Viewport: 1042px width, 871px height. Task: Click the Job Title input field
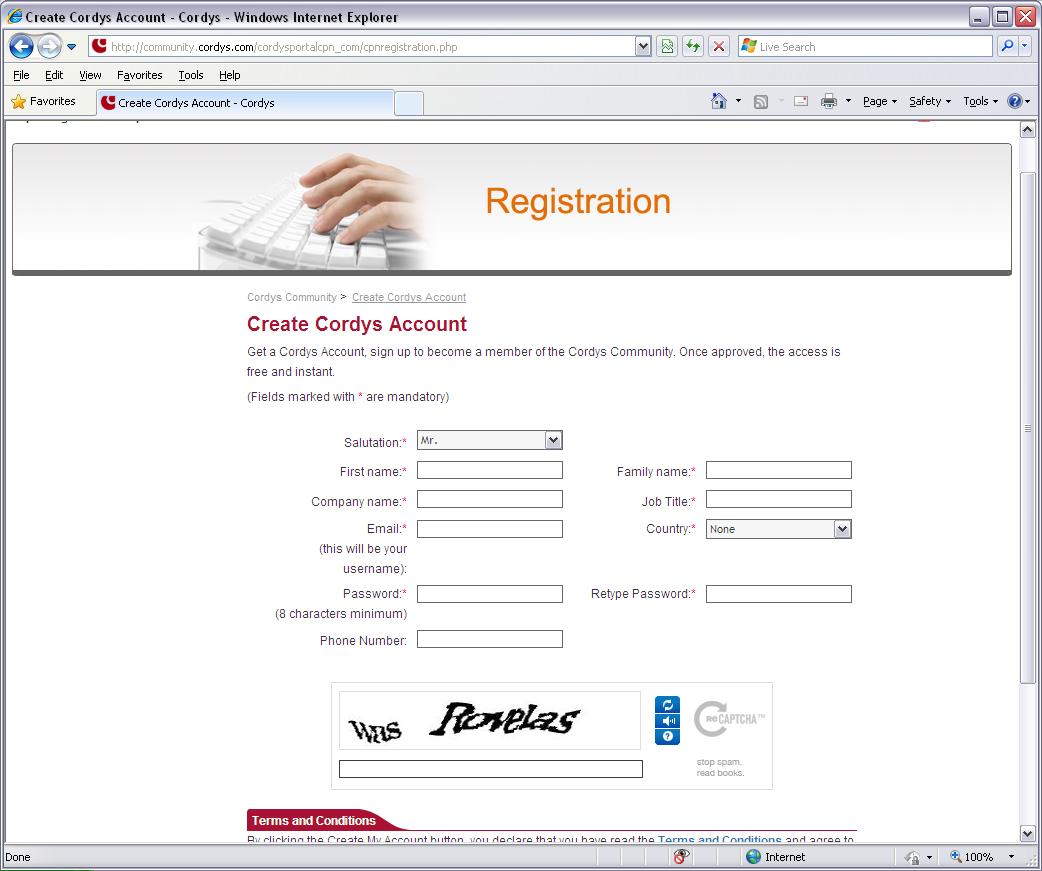(x=779, y=500)
